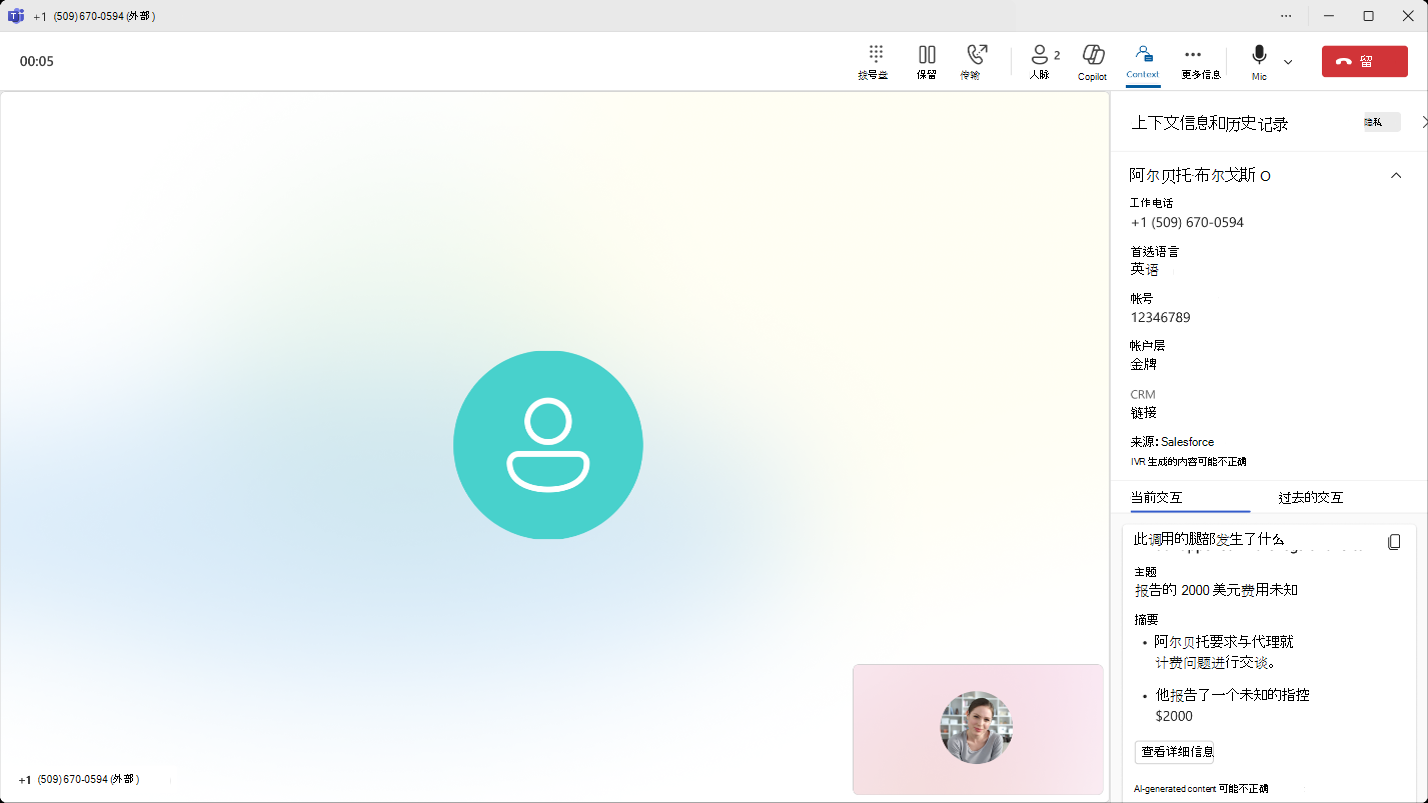The image size is (1428, 803).
Task: Collapse the caller details section
Action: [1396, 176]
